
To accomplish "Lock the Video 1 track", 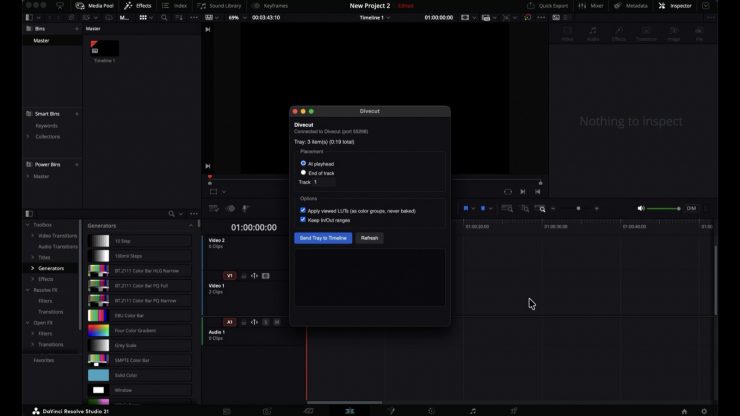I will pyautogui.click(x=244, y=276).
